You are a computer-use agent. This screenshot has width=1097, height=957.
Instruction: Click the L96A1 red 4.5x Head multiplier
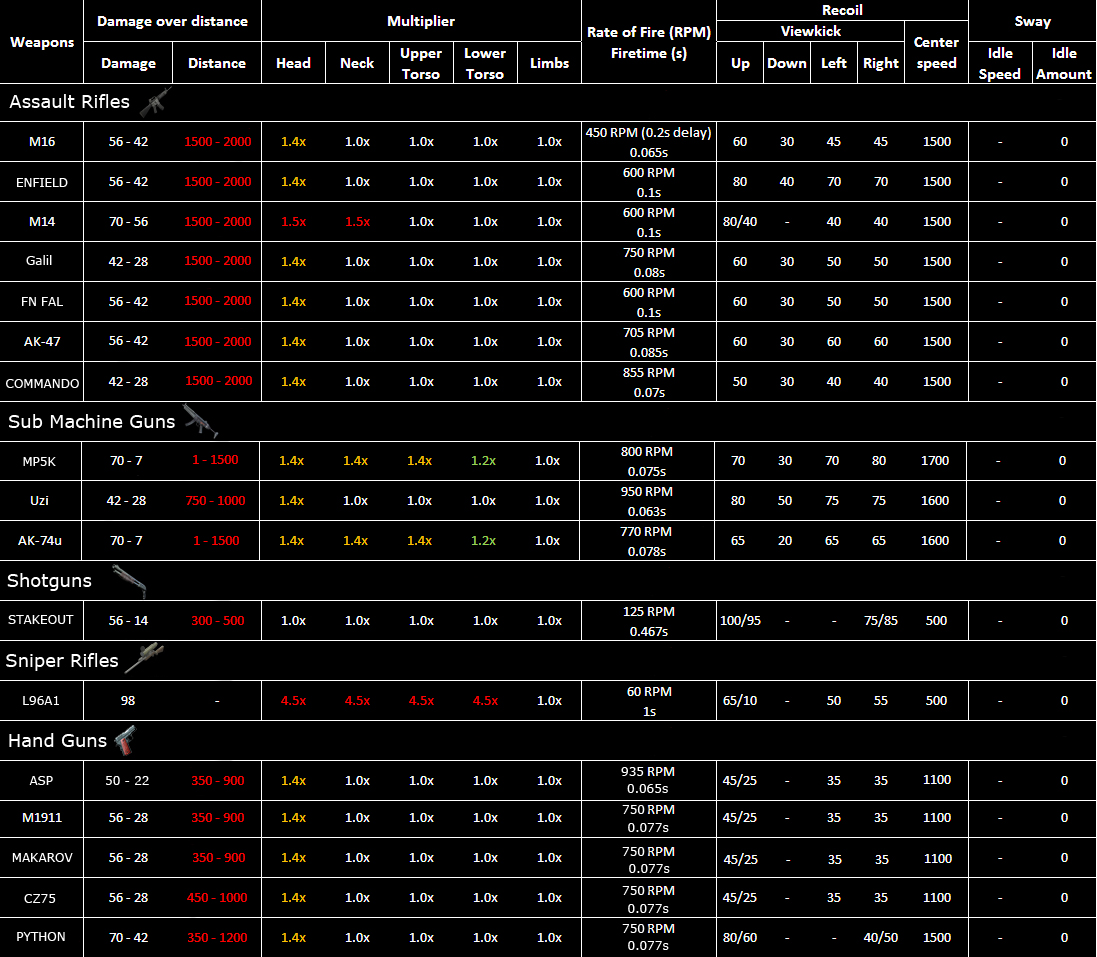pos(293,700)
